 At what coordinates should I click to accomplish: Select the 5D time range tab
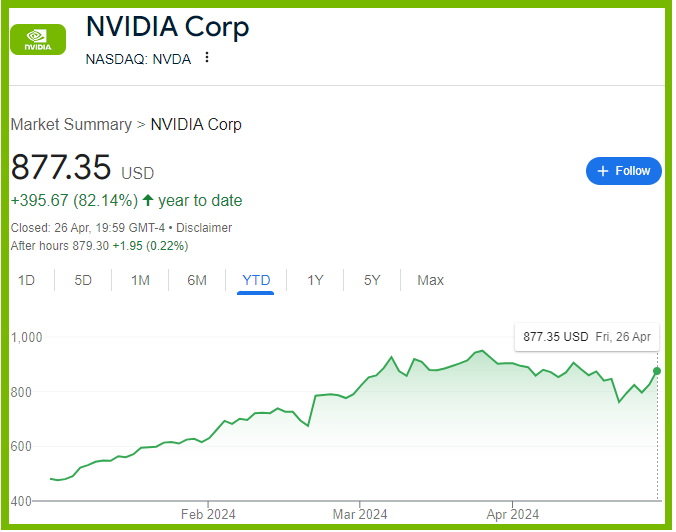(x=83, y=280)
